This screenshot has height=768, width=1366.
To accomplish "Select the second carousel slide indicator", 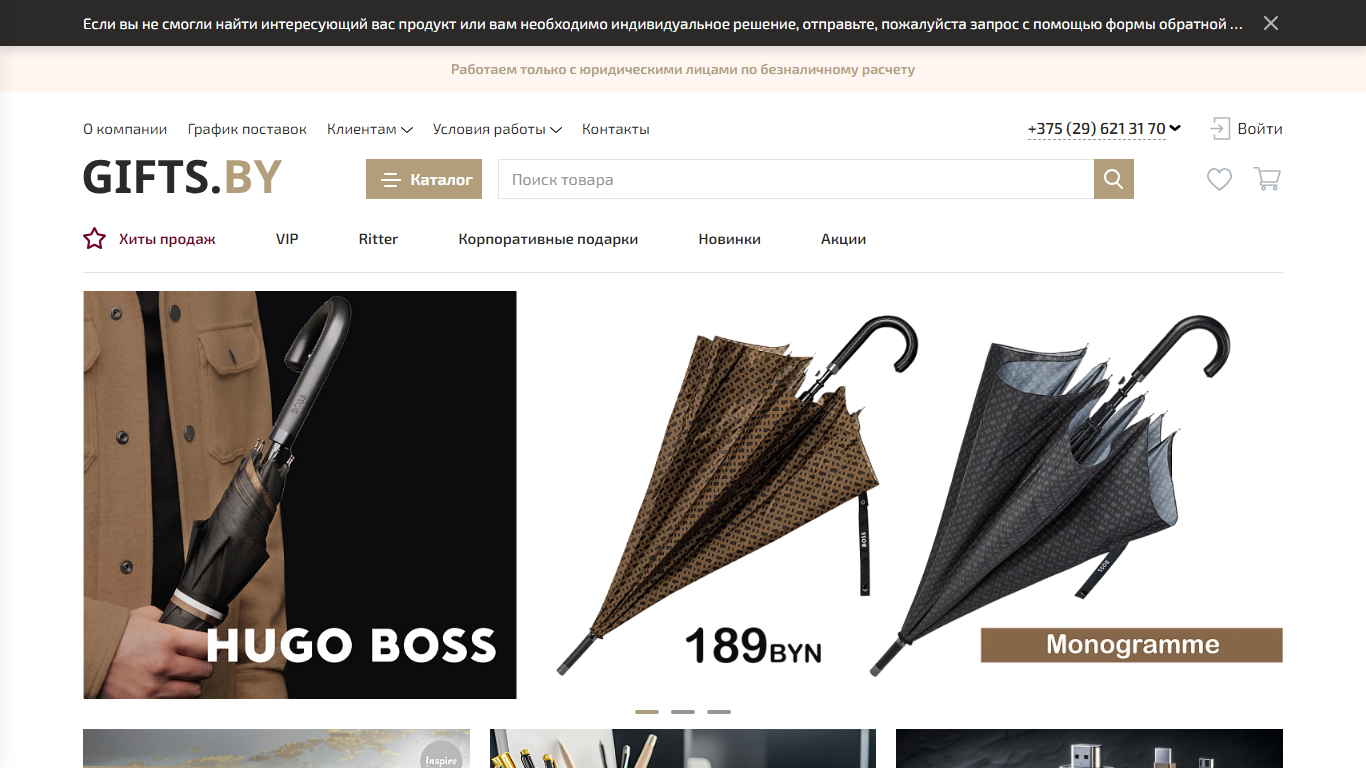I will tap(683, 712).
